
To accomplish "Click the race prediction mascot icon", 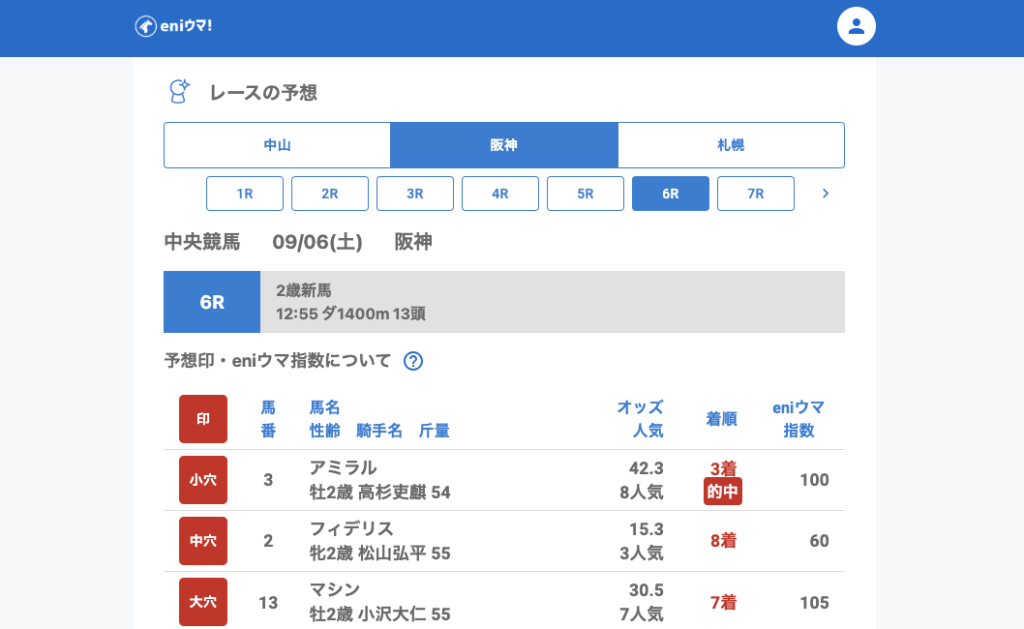I will [178, 92].
